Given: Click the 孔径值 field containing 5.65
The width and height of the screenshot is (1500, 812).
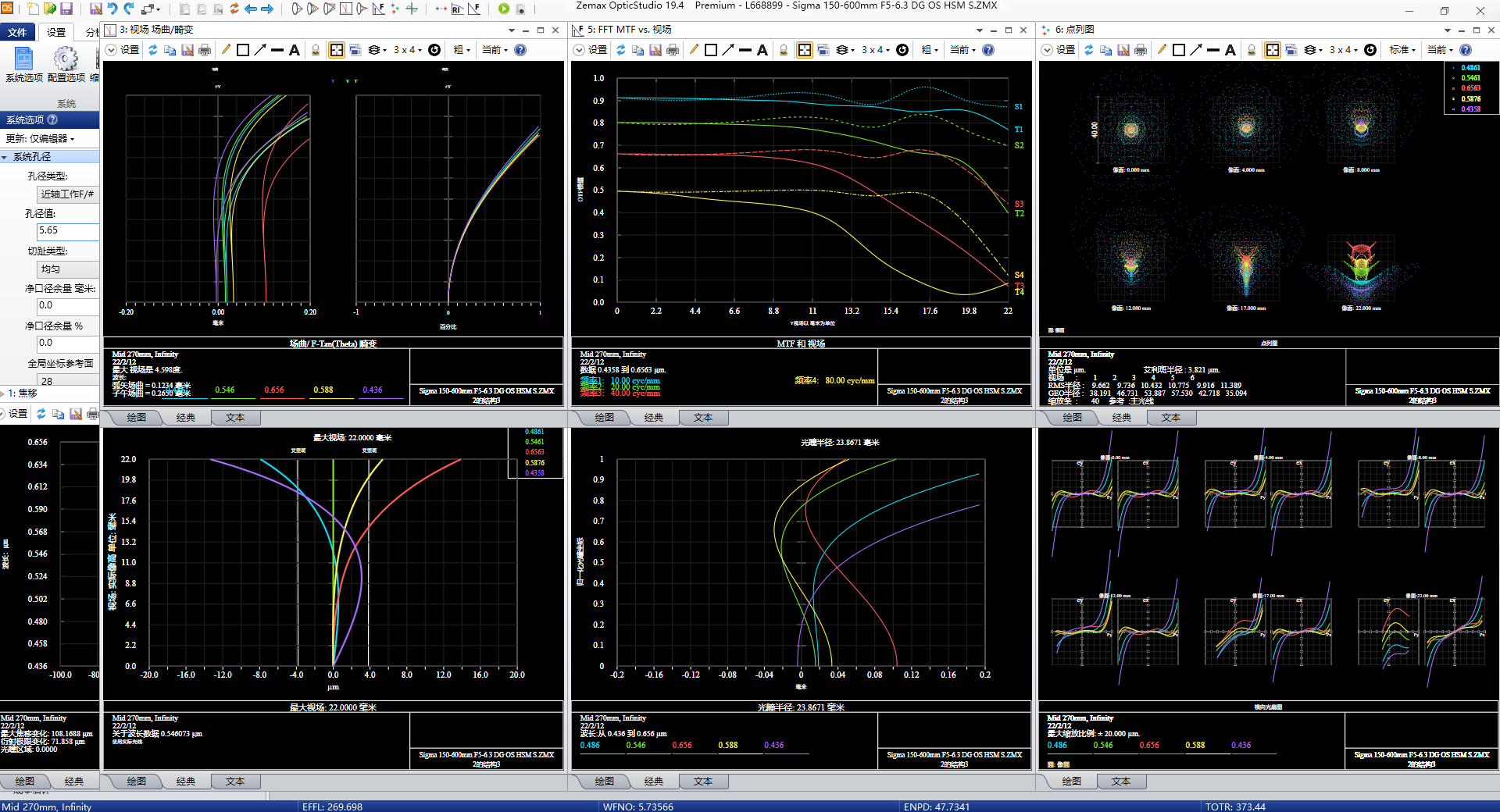Looking at the screenshot, I should tap(67, 231).
